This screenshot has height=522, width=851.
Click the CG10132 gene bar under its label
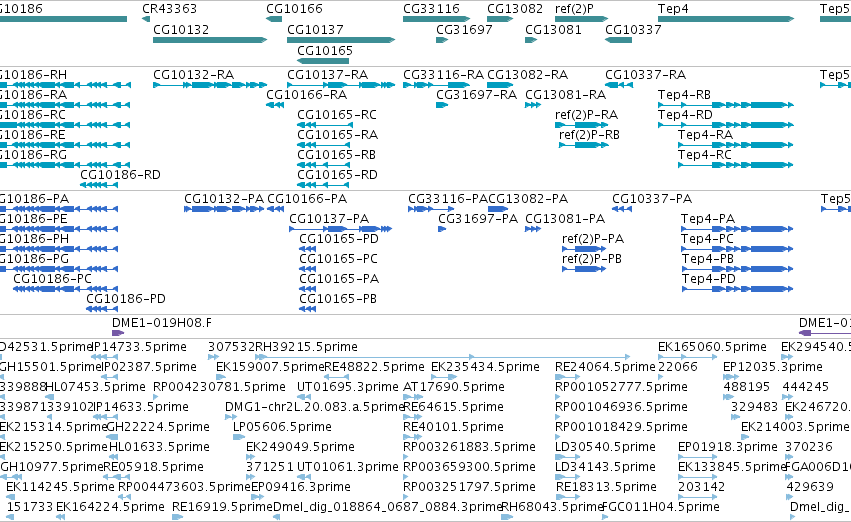[210, 40]
